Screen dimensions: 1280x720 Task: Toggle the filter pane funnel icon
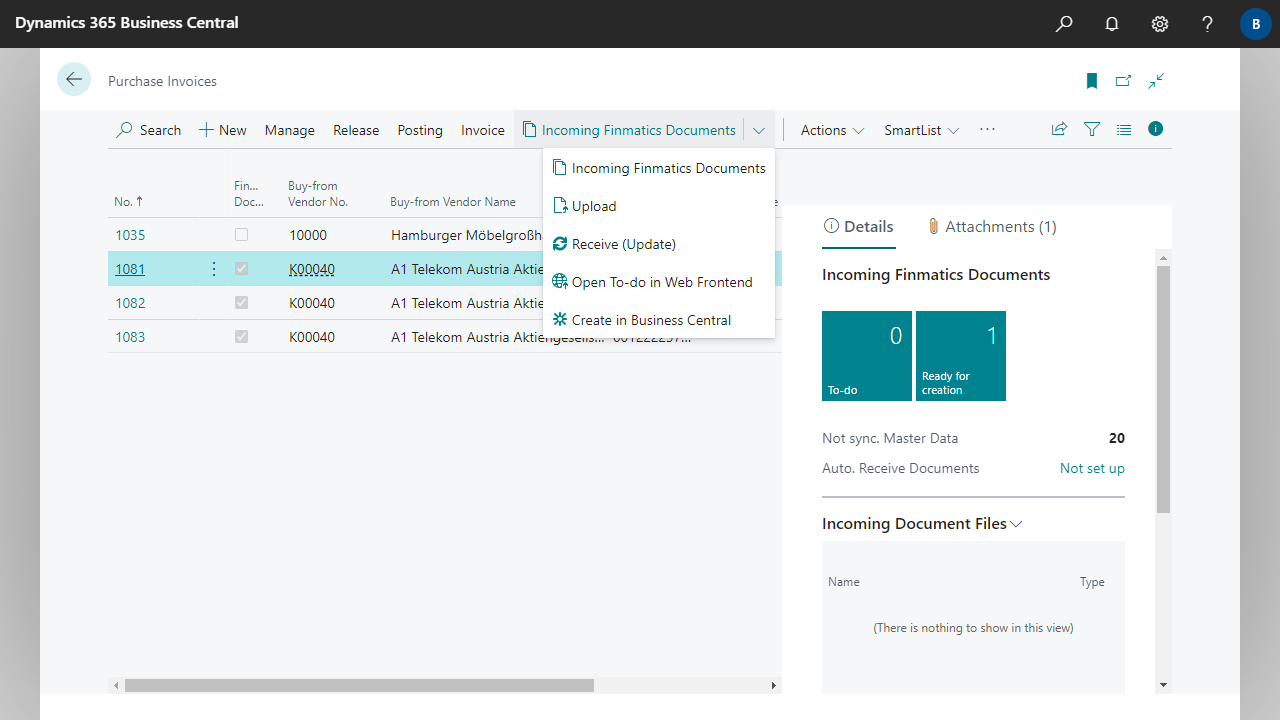[1092, 129]
